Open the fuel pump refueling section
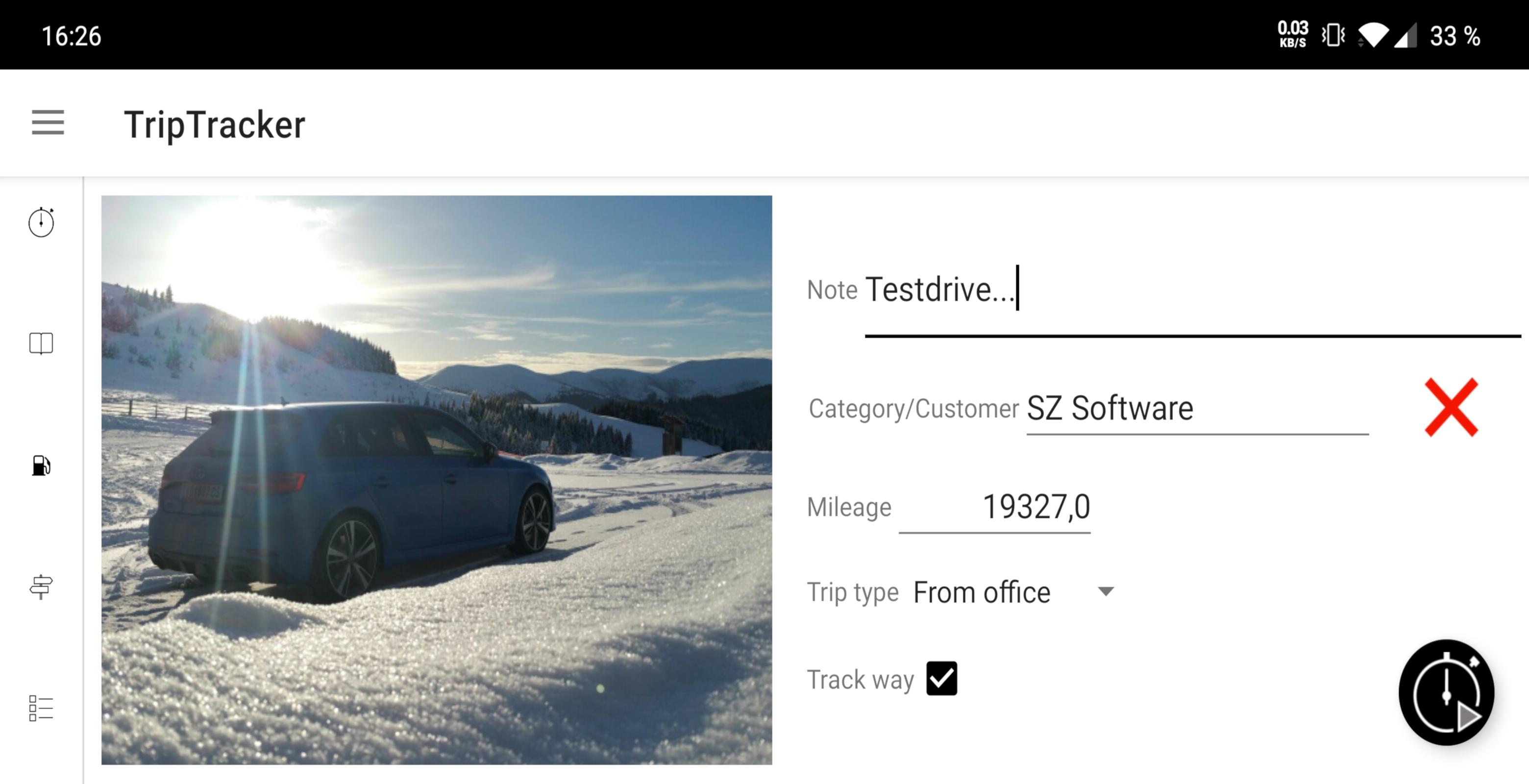This screenshot has width=1529, height=784. (x=41, y=465)
